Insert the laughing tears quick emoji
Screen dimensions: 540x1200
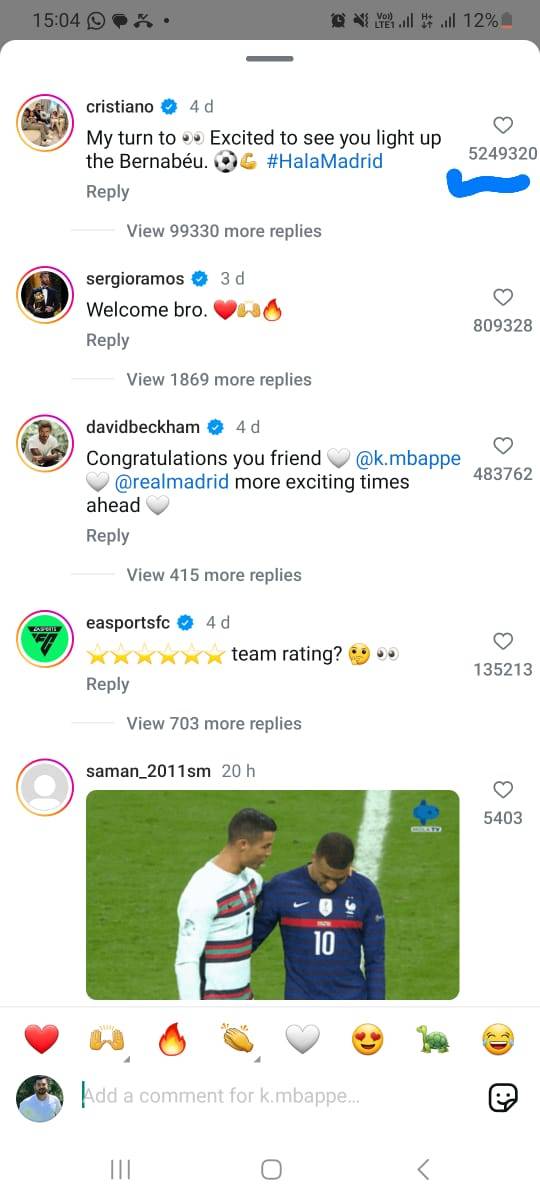497,1040
